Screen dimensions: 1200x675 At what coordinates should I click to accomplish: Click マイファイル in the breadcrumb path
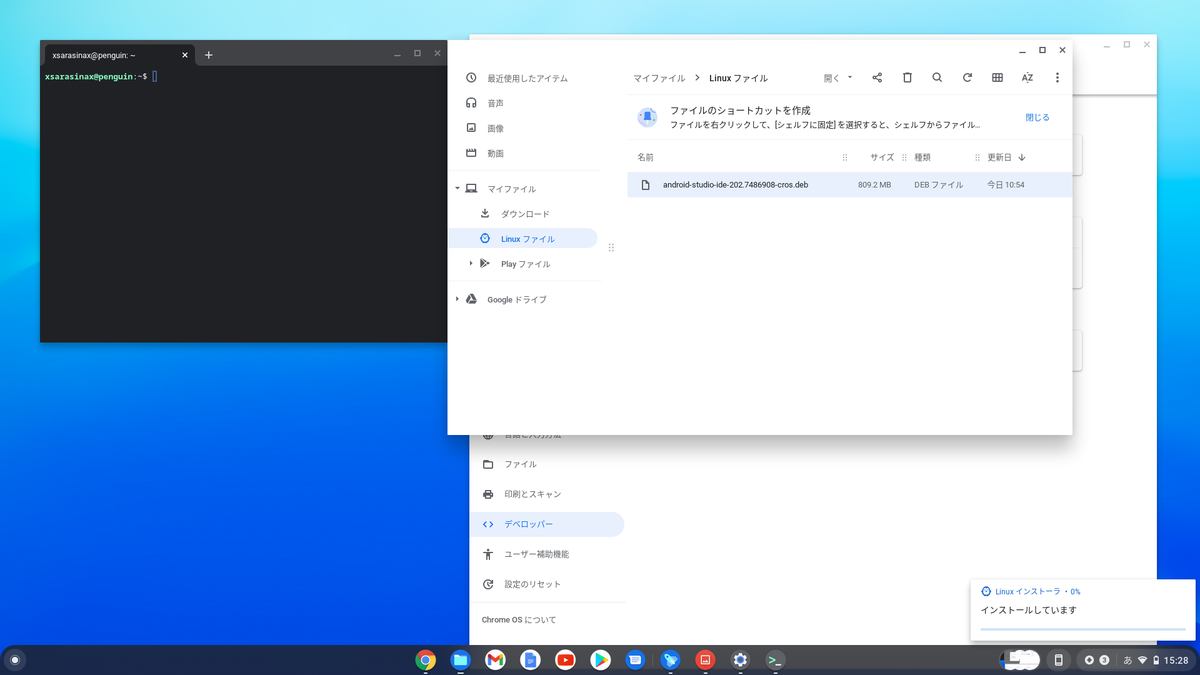click(659, 78)
